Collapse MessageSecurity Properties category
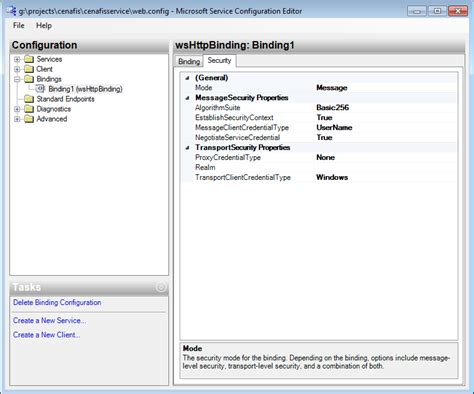474x394 pixels. 187,98
